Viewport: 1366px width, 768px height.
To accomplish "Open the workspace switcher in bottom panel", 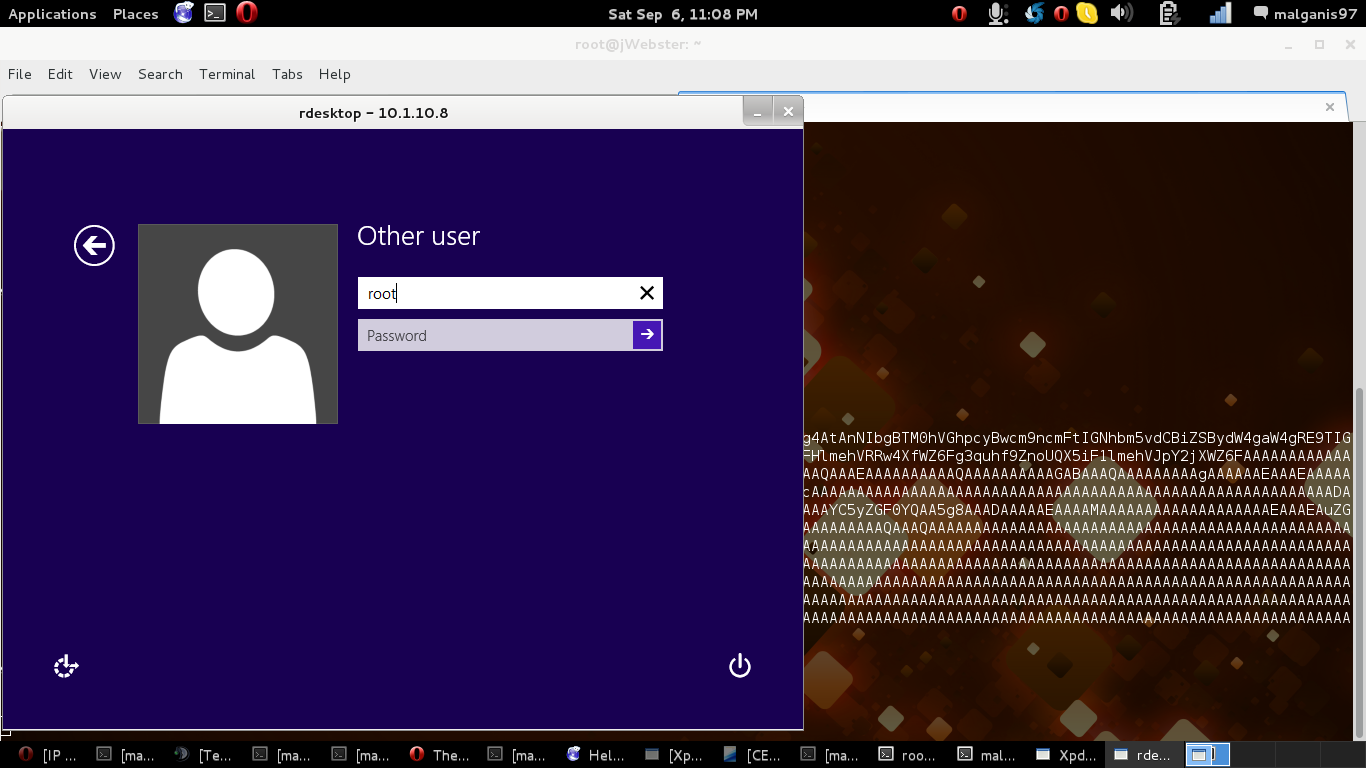I will coord(1208,755).
